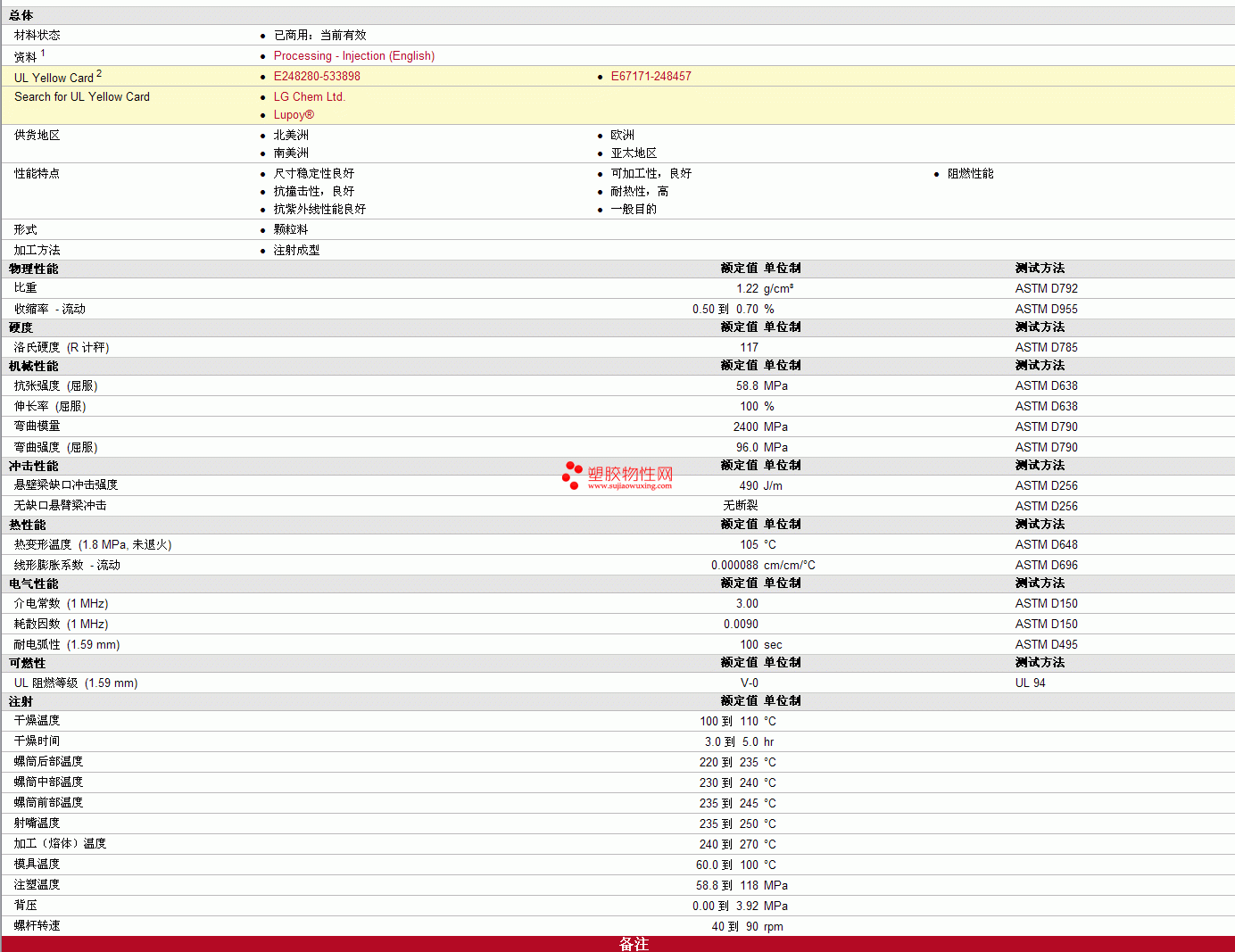Click the "颗粒料" form entry
Viewport: 1235px width, 952px height.
point(291,230)
